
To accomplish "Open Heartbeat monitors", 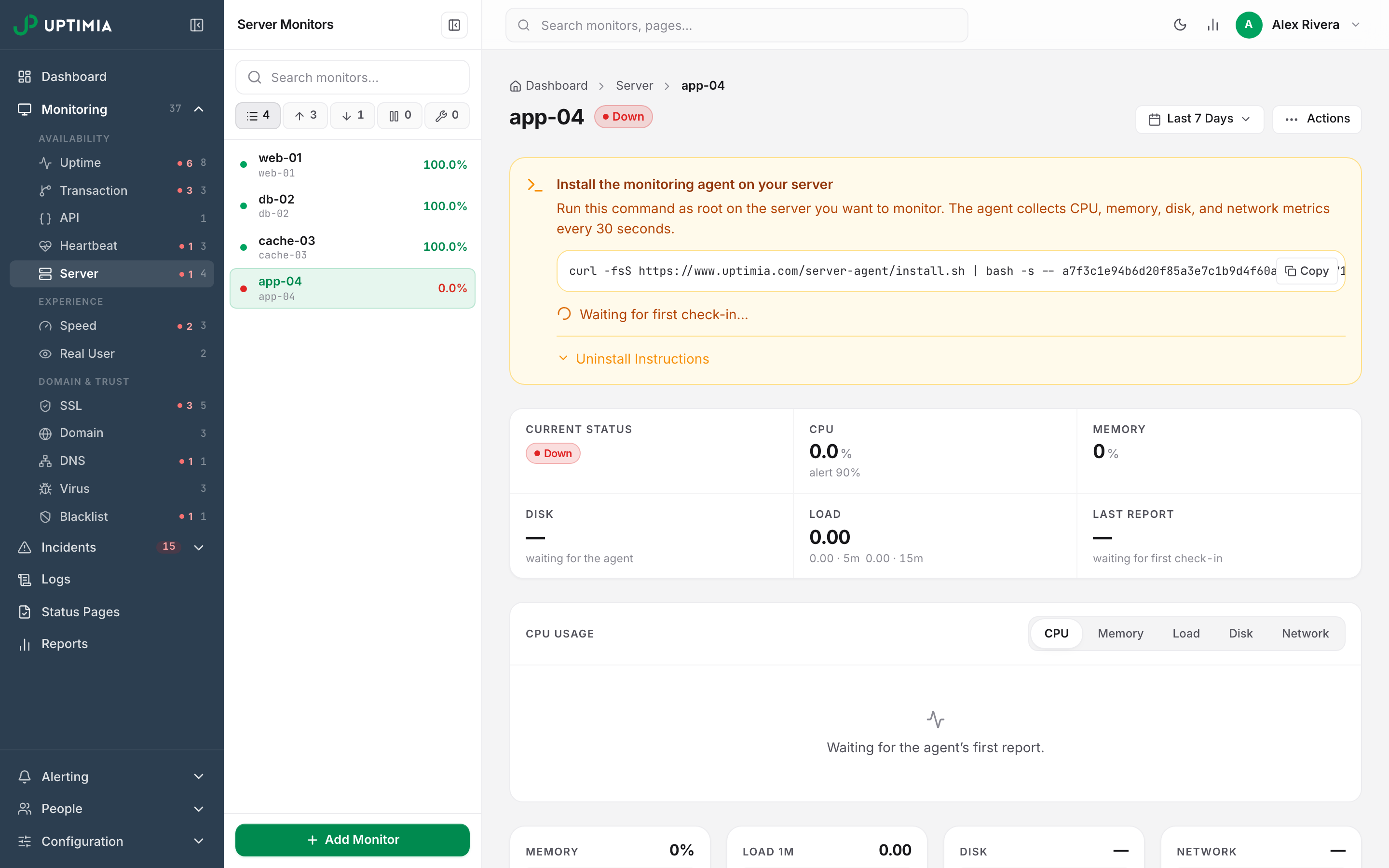I will tap(112, 246).
